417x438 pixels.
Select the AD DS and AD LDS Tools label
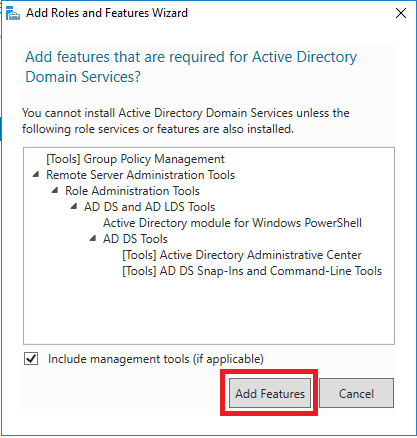pos(149,207)
